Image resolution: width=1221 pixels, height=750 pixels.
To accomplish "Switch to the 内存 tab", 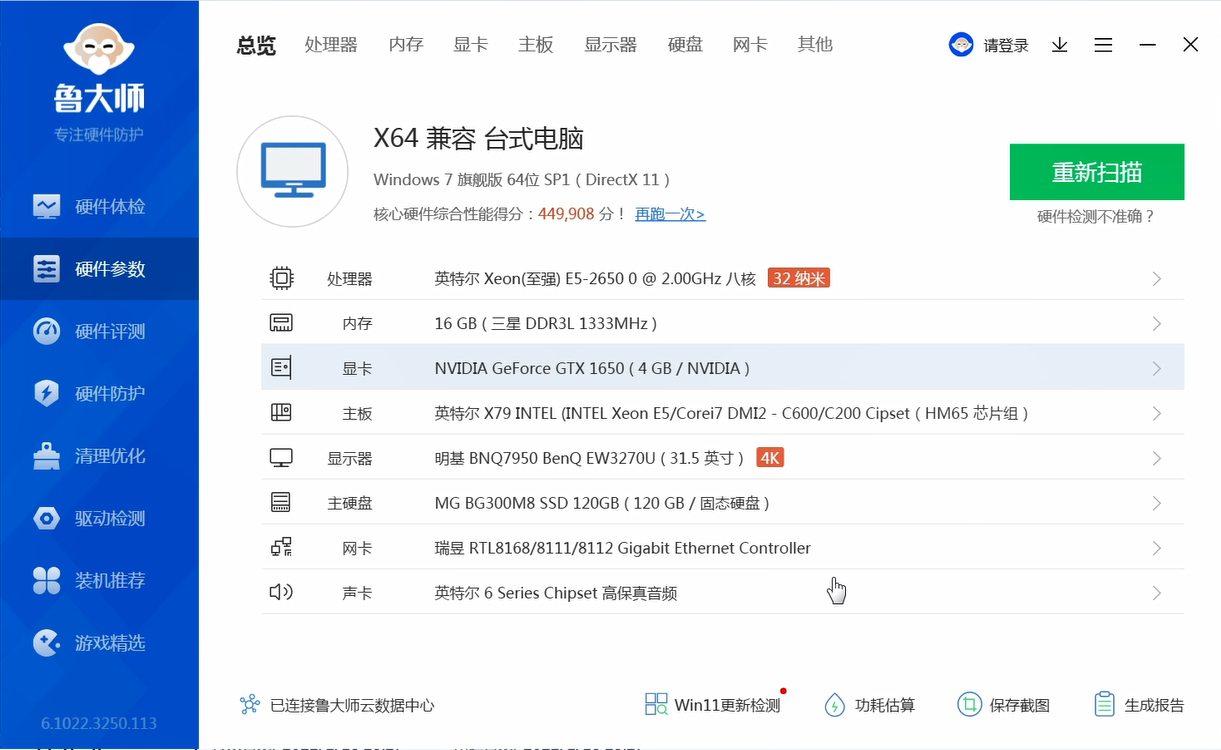I will pos(406,44).
